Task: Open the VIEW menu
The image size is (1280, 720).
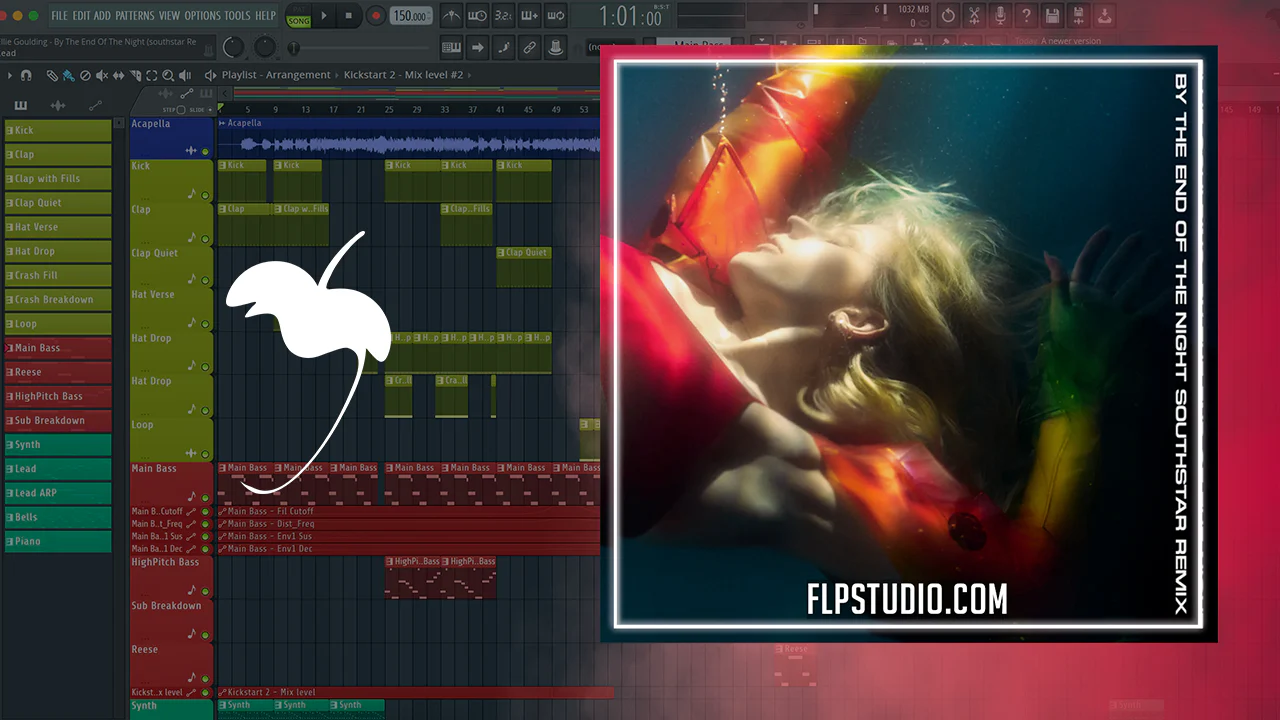Action: pos(169,16)
